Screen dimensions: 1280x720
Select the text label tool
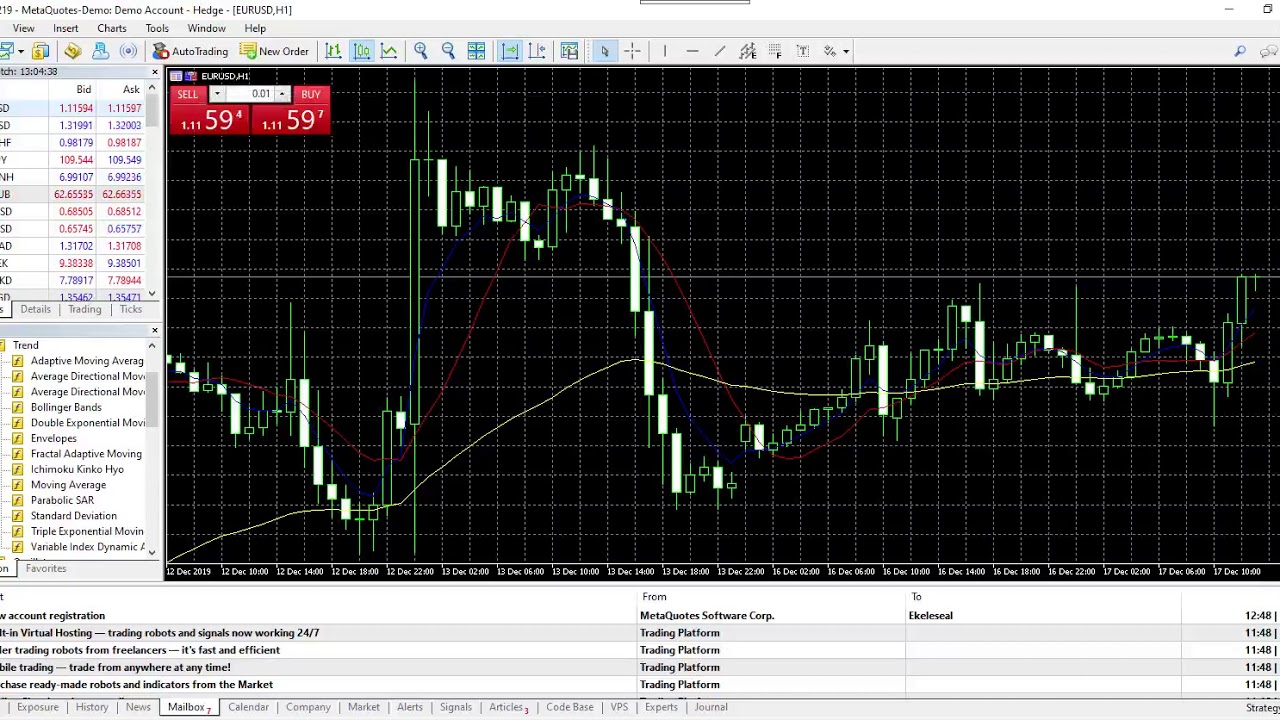point(802,51)
